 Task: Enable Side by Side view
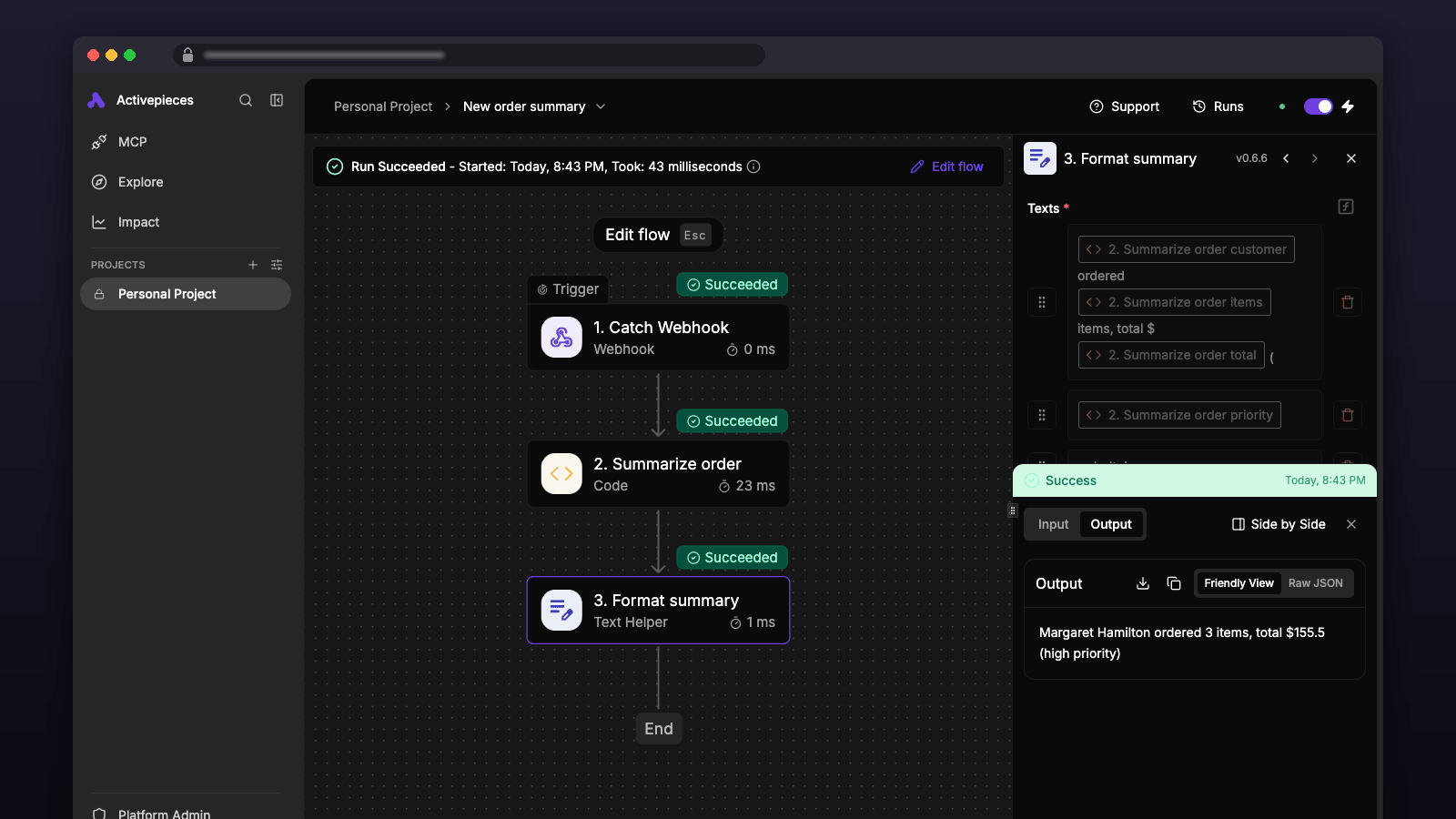pyautogui.click(x=1279, y=524)
